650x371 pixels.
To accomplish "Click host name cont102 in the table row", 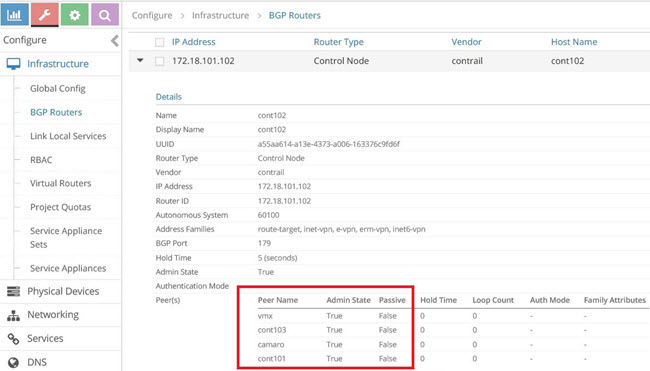I will click(x=567, y=61).
